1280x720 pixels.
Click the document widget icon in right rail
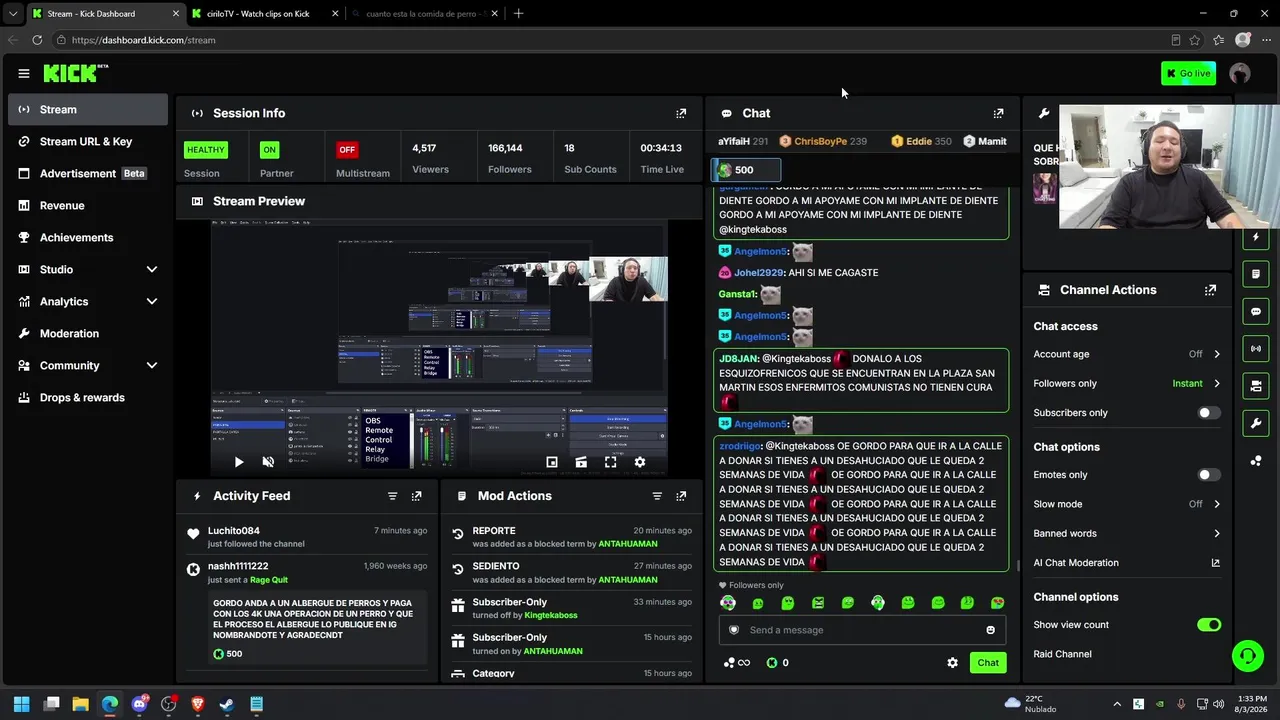tap(1256, 274)
